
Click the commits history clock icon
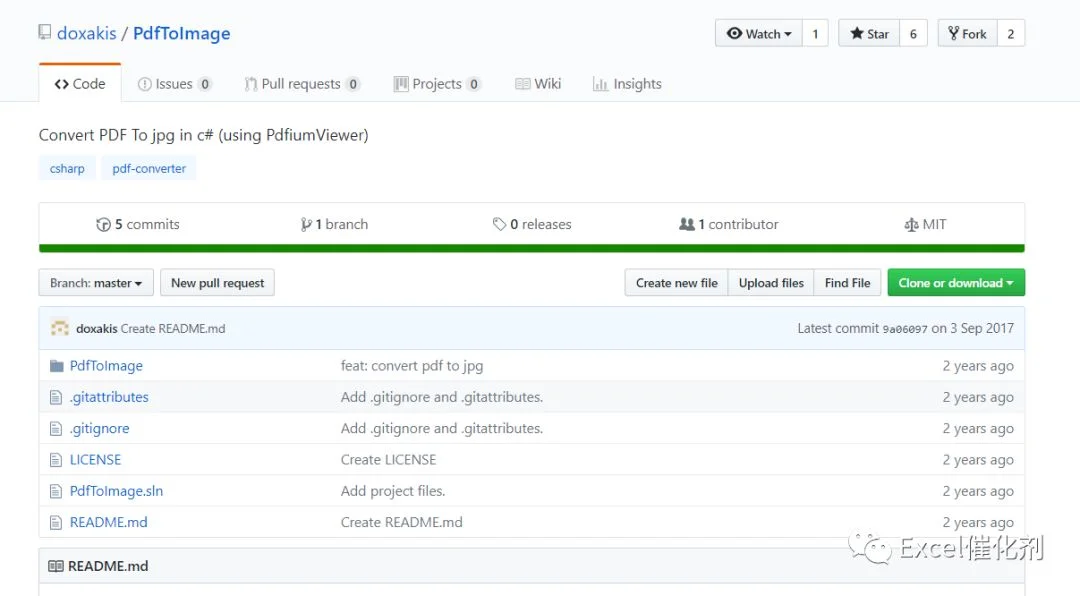point(103,225)
